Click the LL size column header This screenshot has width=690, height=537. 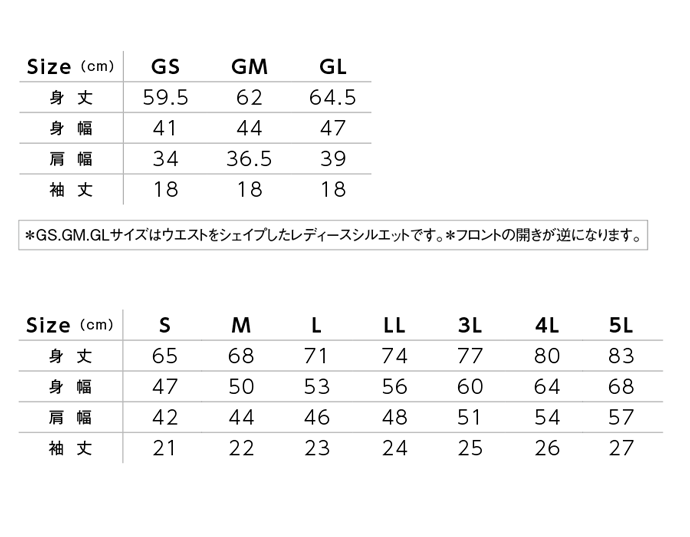[394, 326]
